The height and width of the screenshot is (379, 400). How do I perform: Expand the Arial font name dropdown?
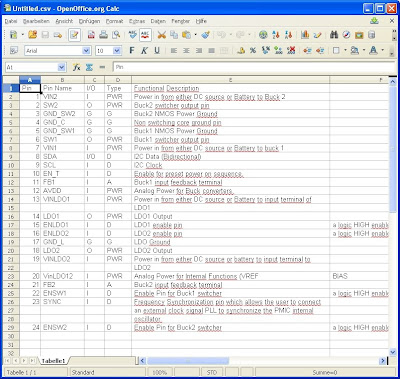[x=86, y=51]
